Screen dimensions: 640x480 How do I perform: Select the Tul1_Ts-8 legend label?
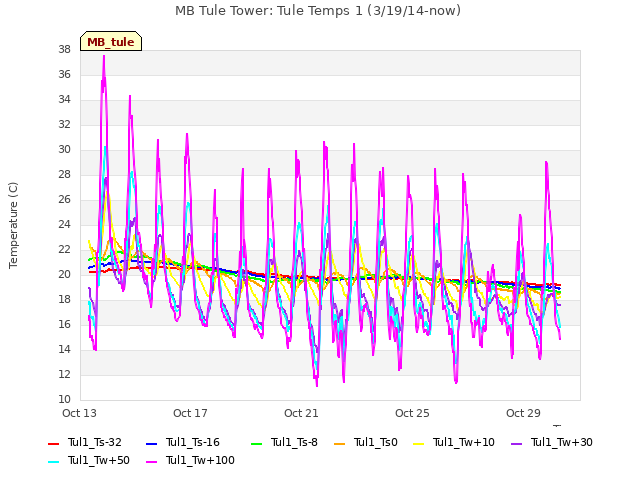pos(294,442)
